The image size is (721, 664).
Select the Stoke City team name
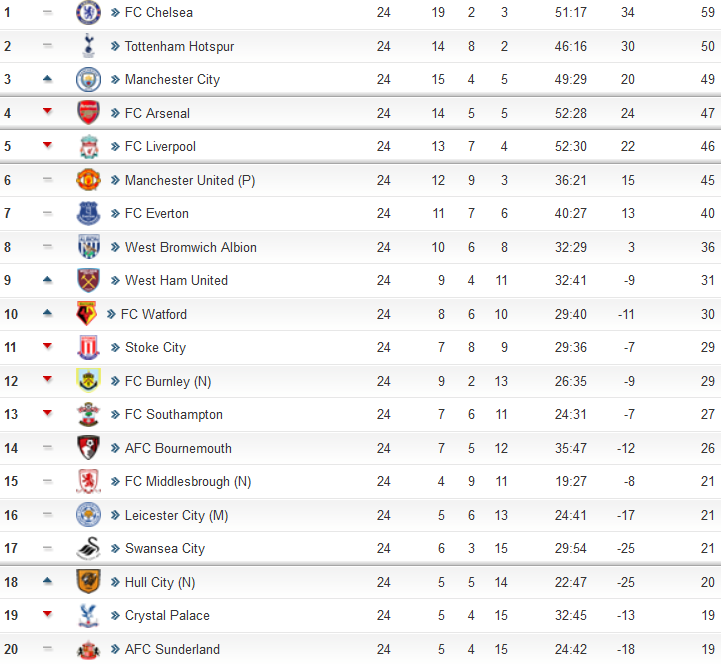pos(155,348)
